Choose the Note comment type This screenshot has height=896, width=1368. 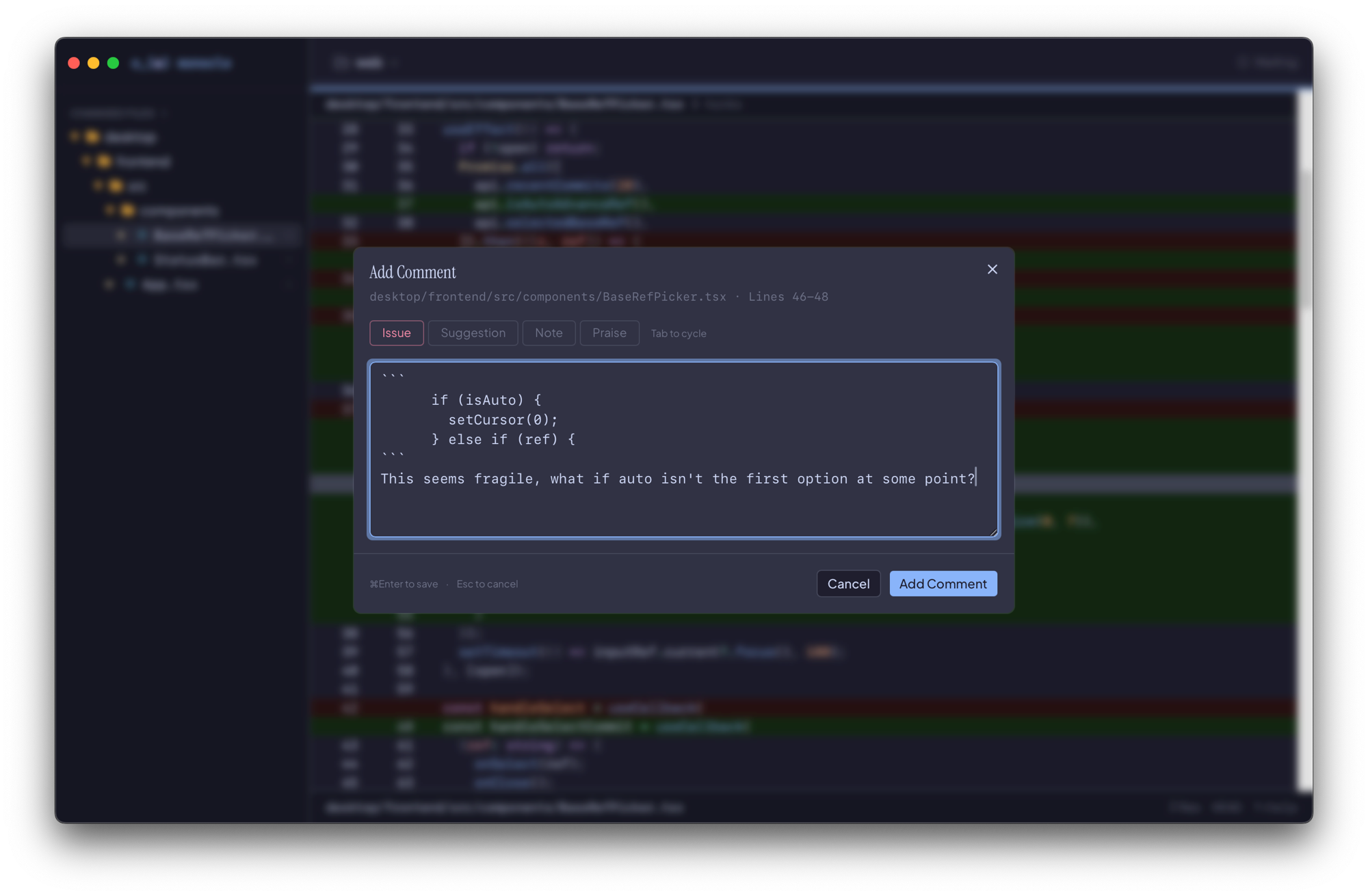(549, 333)
